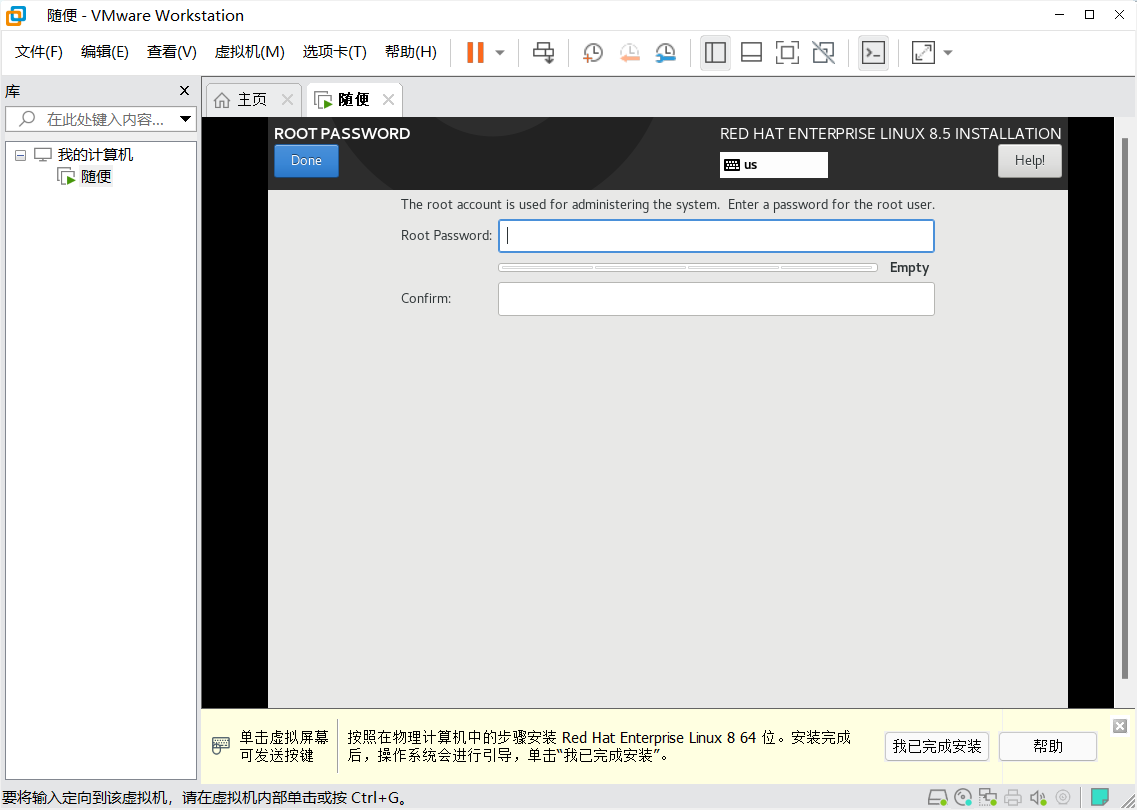This screenshot has width=1137, height=810.
Task: Select the 随便 VM in library tree
Action: (96, 176)
